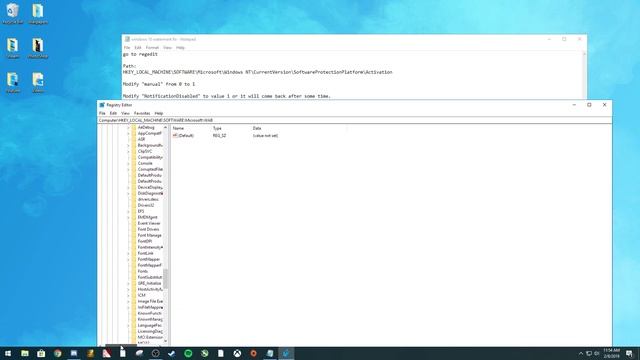Screen dimensions: 640x360
Task: Select the Fonts registry key
Action: pos(143,271)
